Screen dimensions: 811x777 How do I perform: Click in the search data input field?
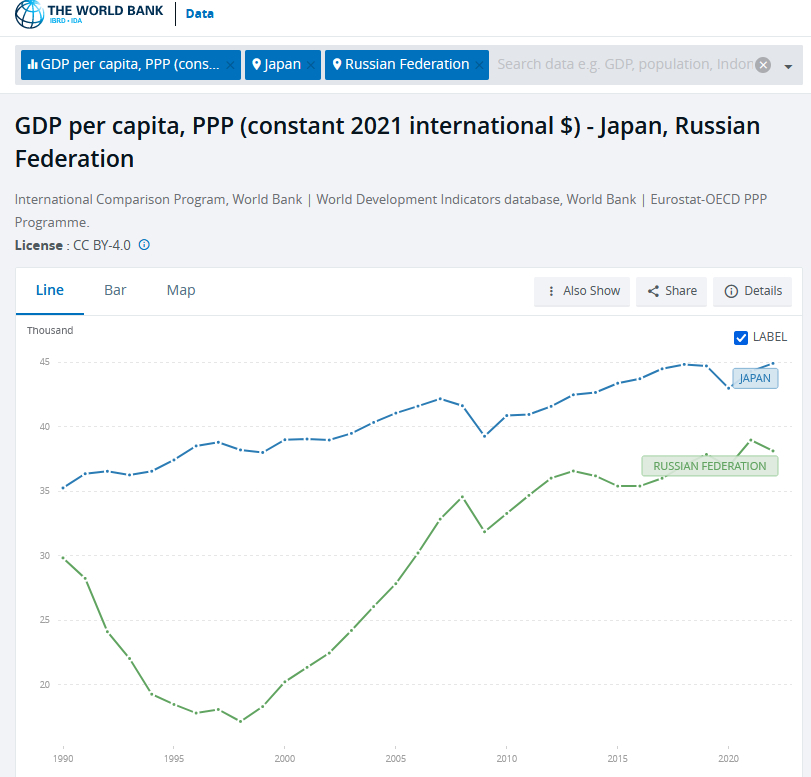point(620,65)
